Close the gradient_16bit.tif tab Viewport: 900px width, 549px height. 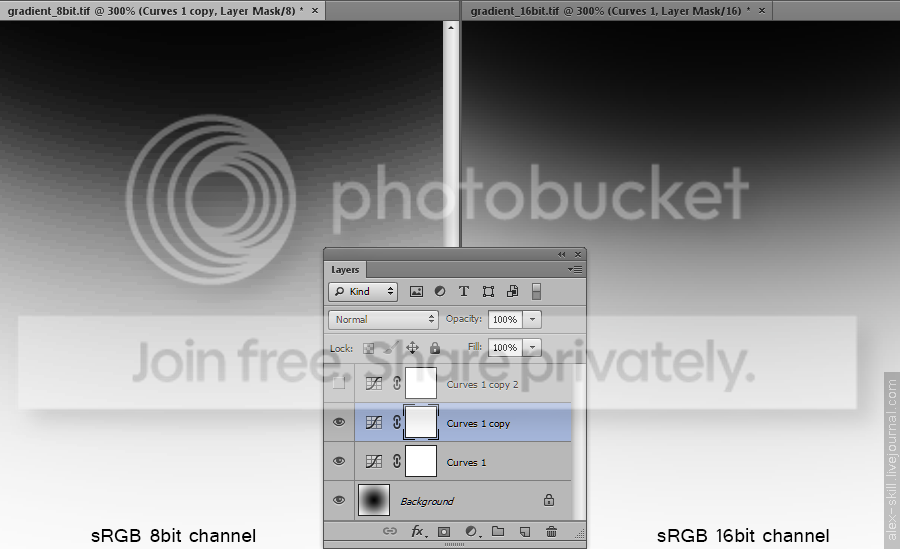(x=762, y=10)
